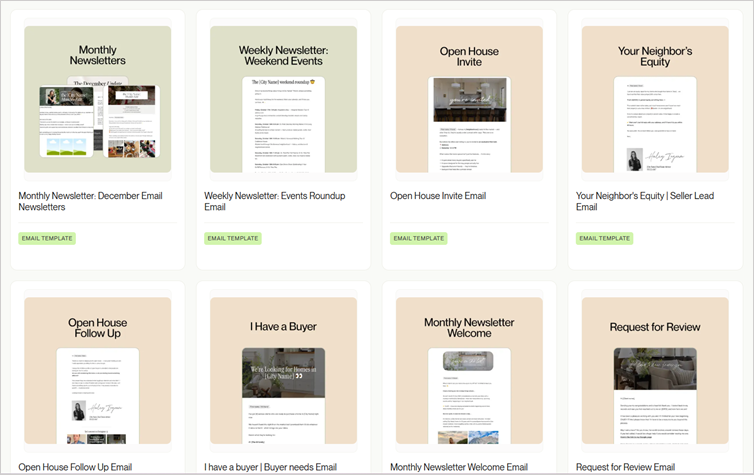Open the Request for Review thumbnail

(655, 371)
